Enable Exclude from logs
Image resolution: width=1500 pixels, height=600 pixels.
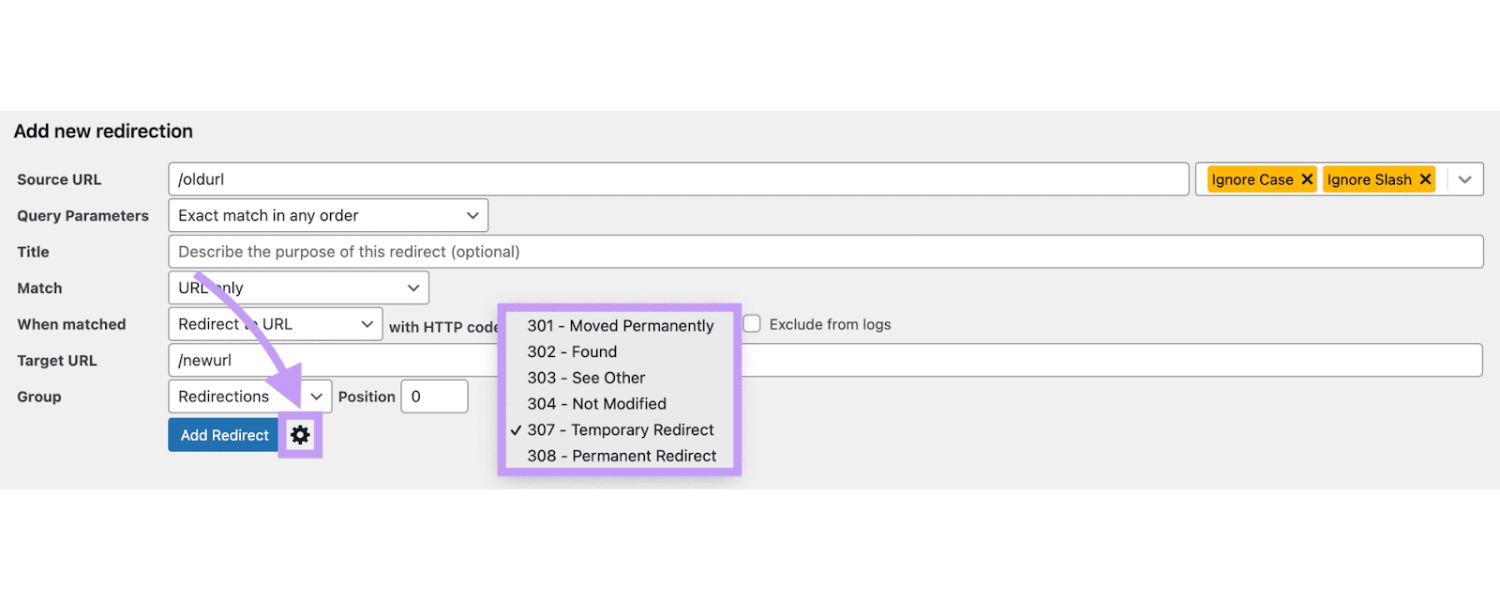tap(751, 323)
